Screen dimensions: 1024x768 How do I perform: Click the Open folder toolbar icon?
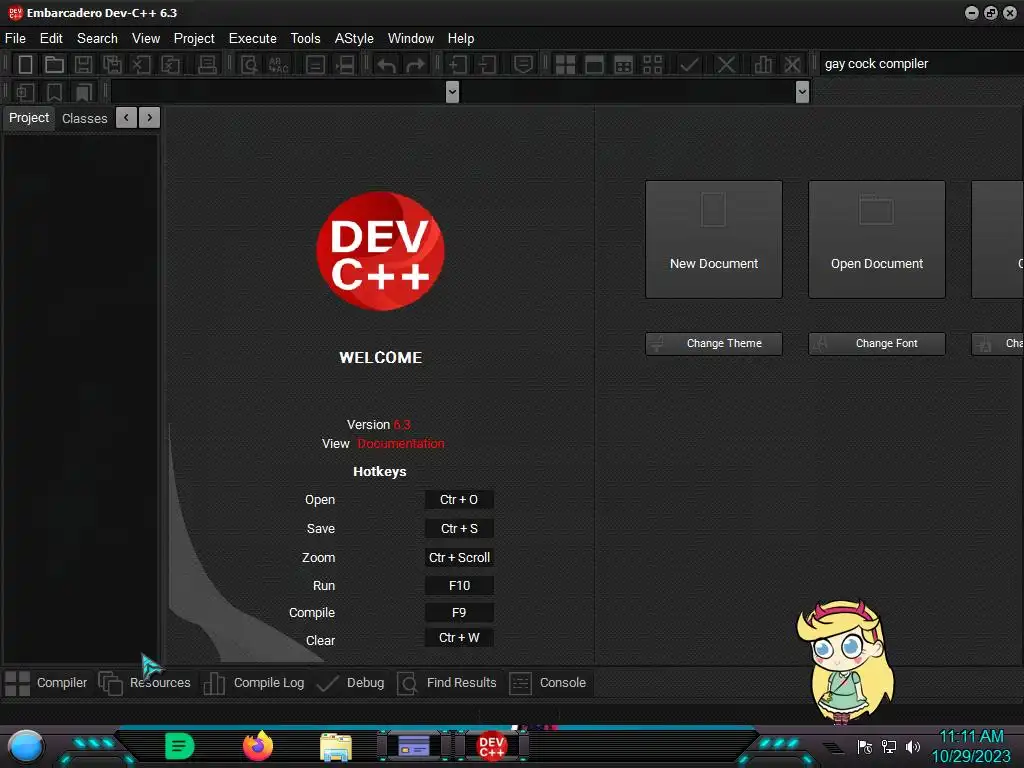pyautogui.click(x=54, y=64)
